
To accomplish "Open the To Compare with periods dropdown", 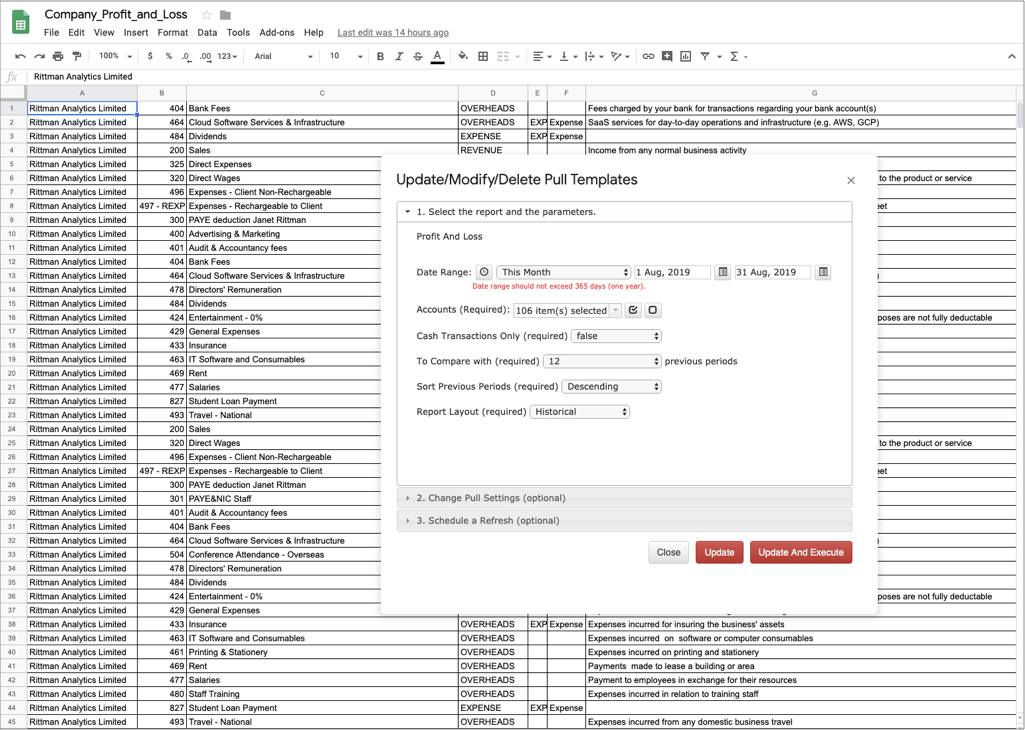I will click(603, 361).
